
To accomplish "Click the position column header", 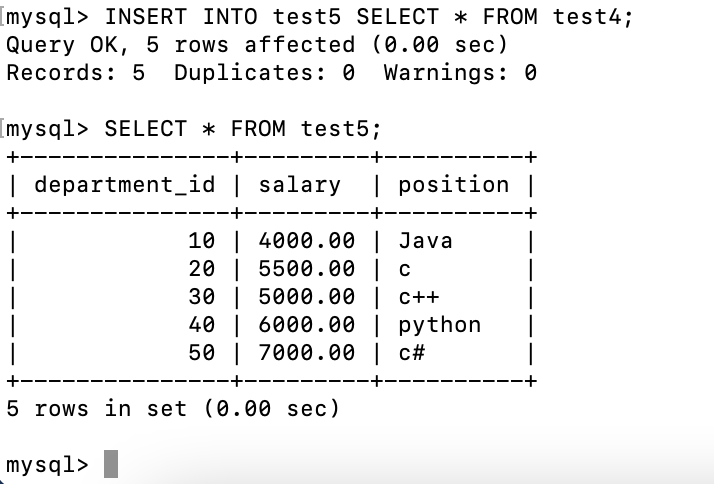I will [453, 185].
